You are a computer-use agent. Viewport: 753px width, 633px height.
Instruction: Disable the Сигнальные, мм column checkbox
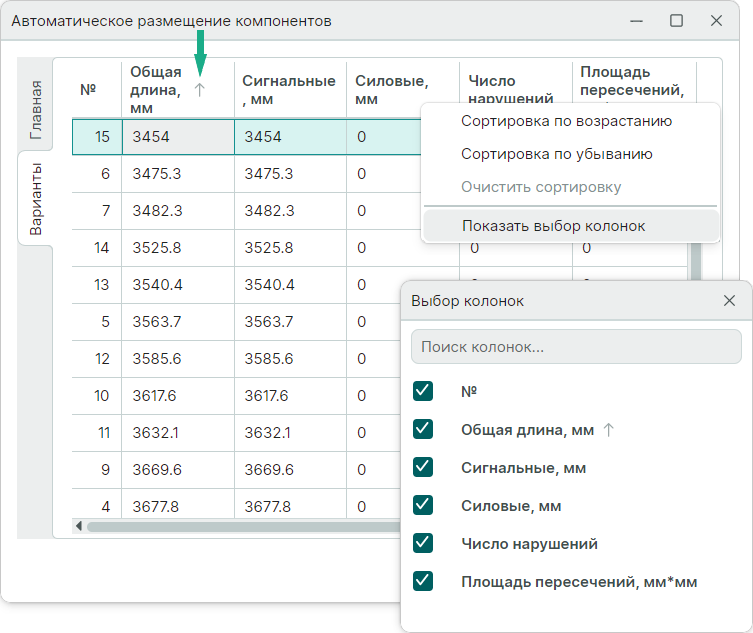(x=423, y=467)
